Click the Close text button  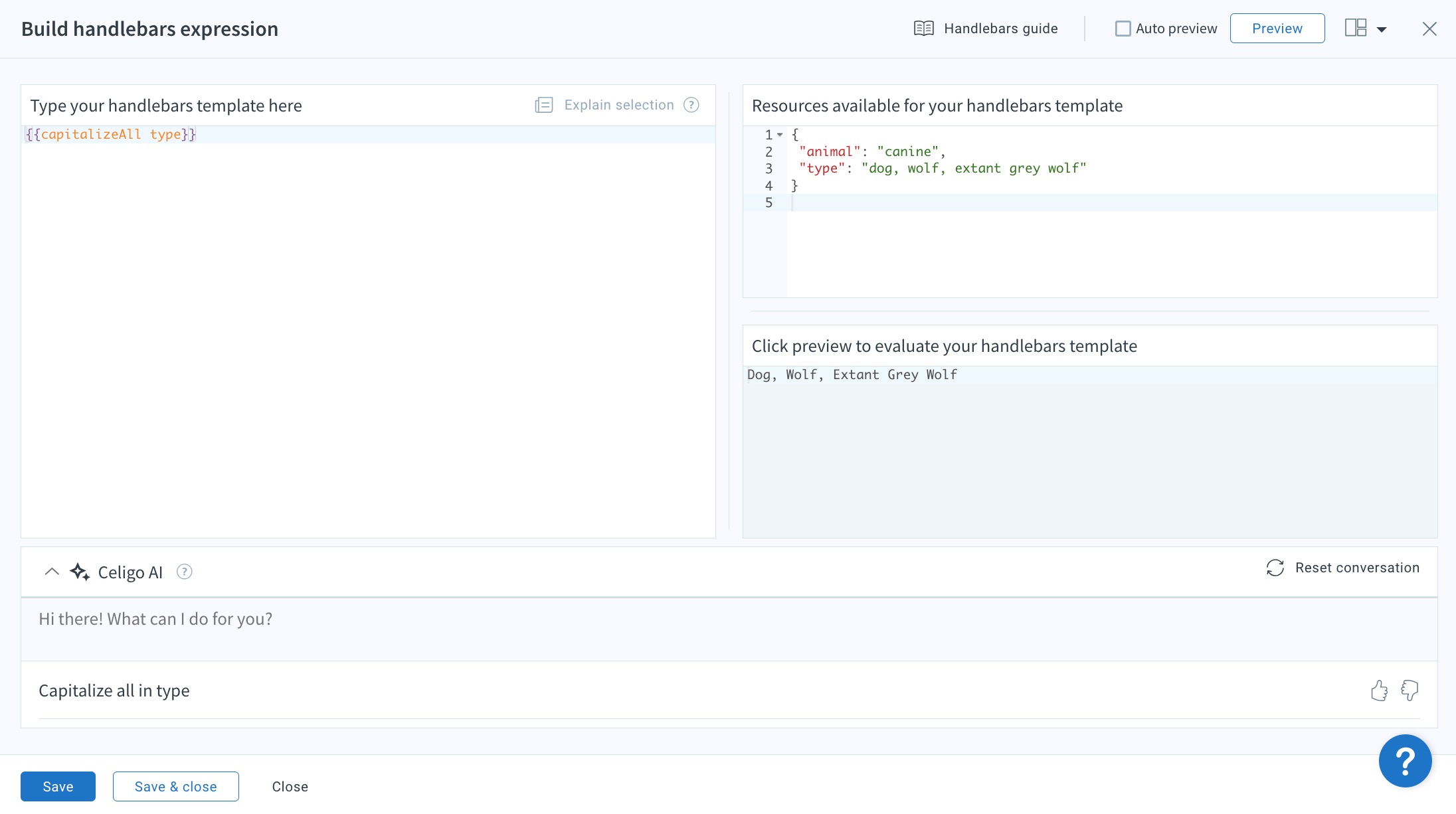point(290,786)
